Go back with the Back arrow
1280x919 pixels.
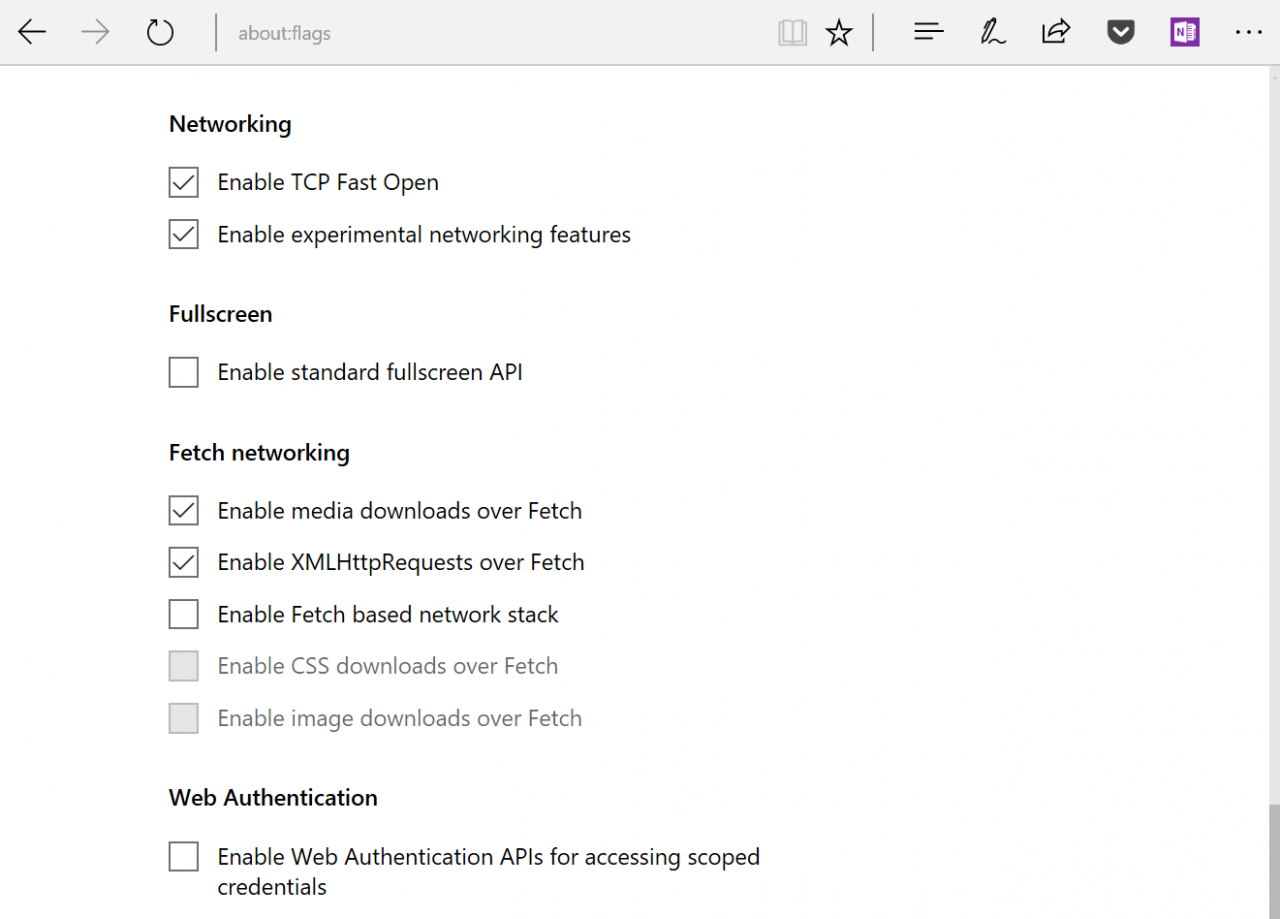point(32,33)
